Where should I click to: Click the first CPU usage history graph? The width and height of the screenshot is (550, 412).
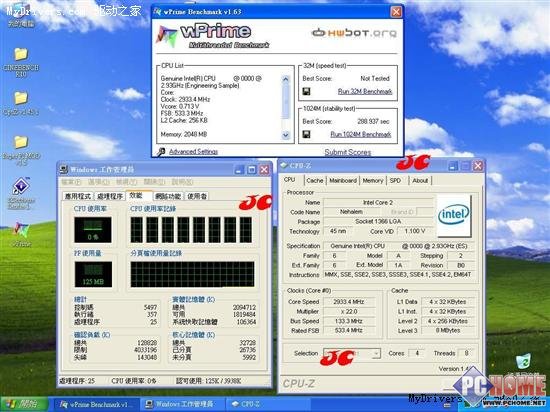[136, 230]
